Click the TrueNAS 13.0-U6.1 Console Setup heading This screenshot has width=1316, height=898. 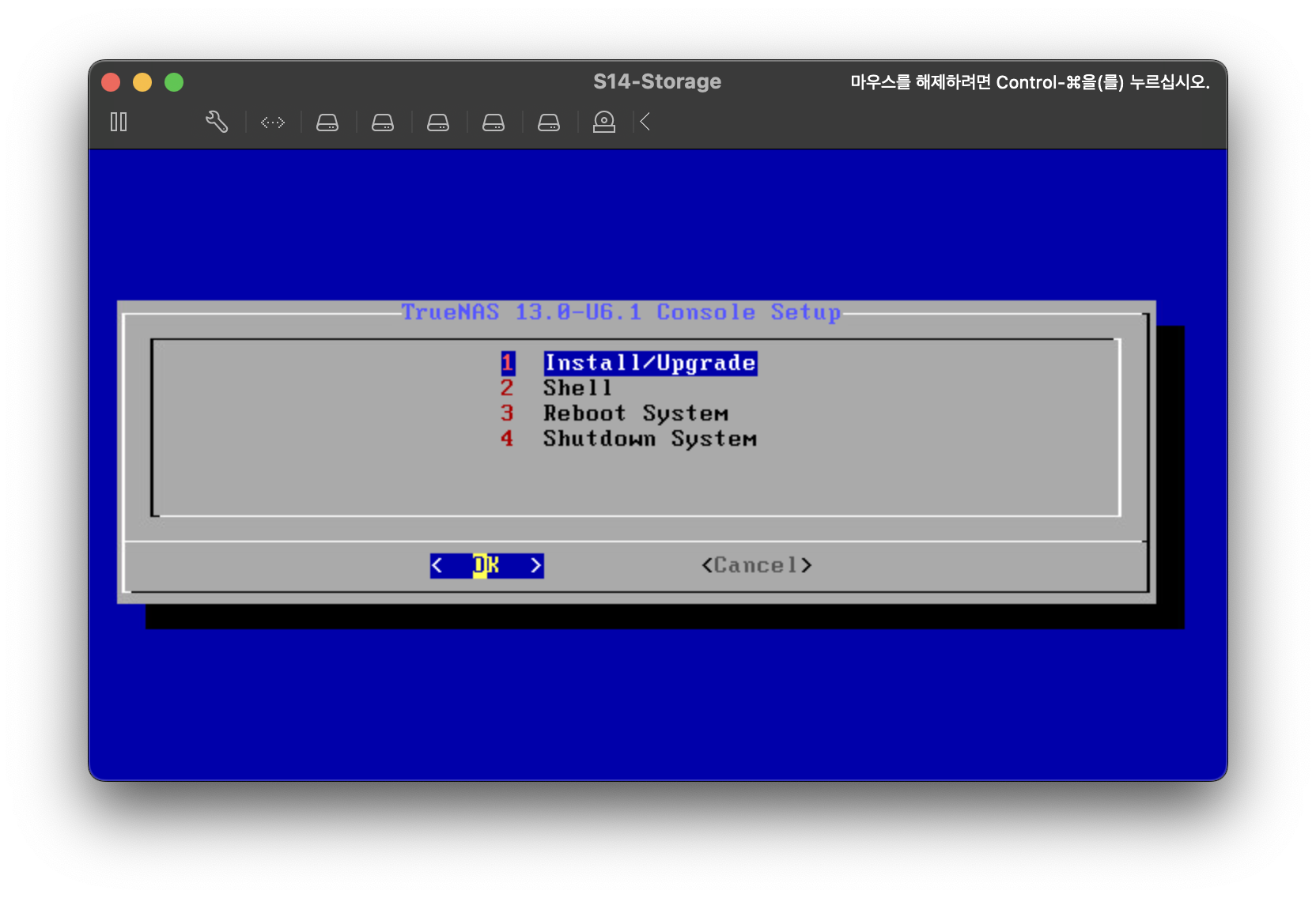pos(621,312)
